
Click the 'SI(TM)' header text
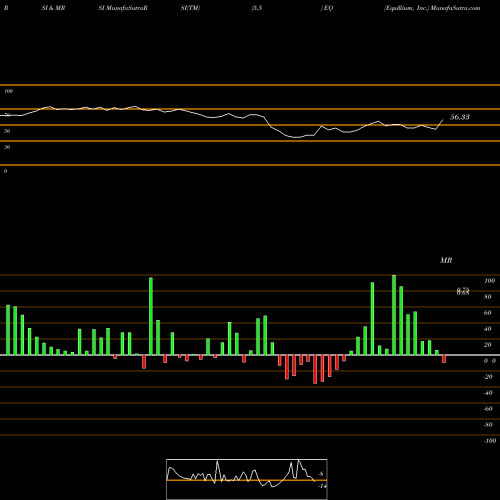click(190, 8)
